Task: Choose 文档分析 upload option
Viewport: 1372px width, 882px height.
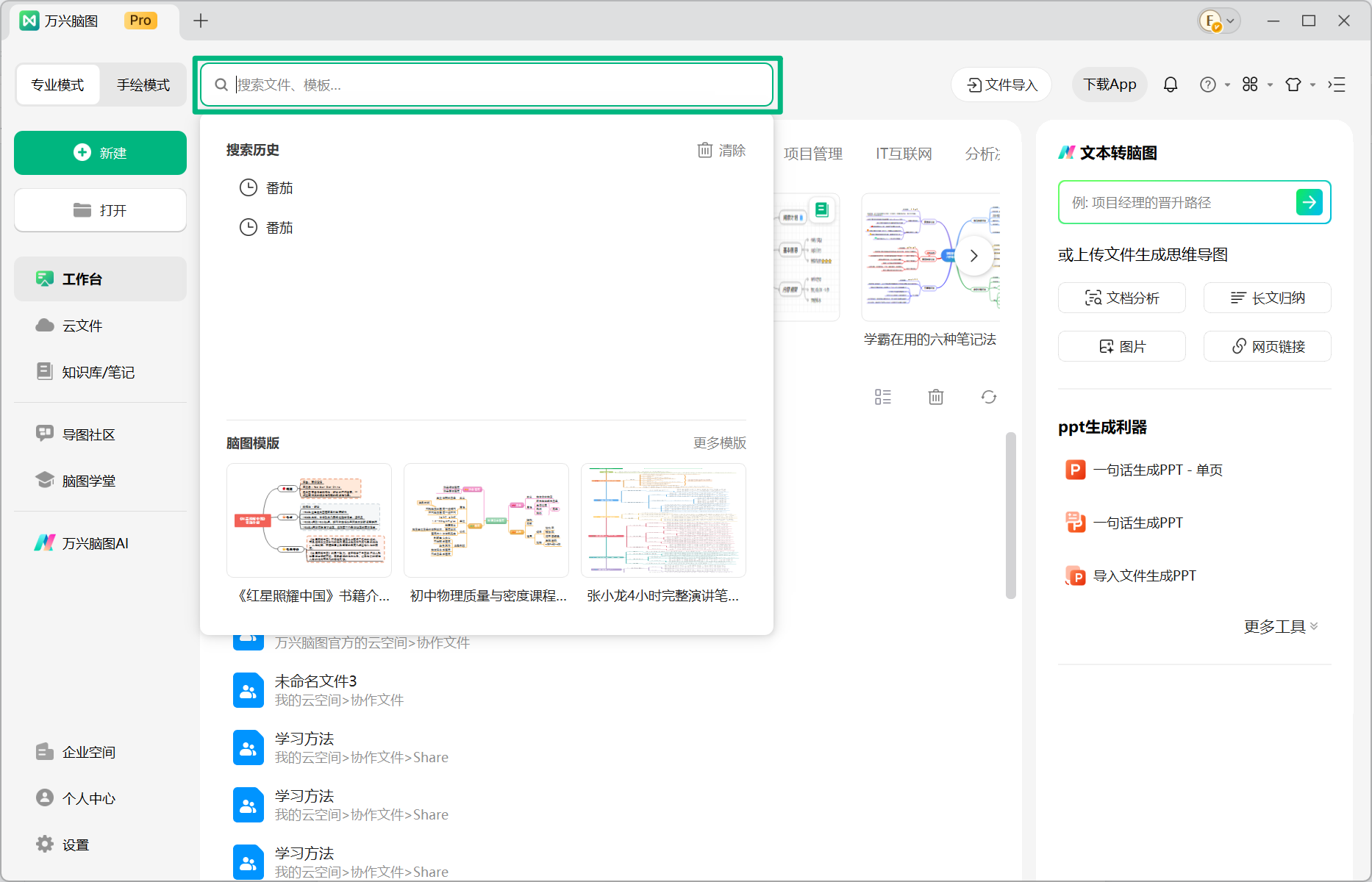Action: click(1122, 298)
